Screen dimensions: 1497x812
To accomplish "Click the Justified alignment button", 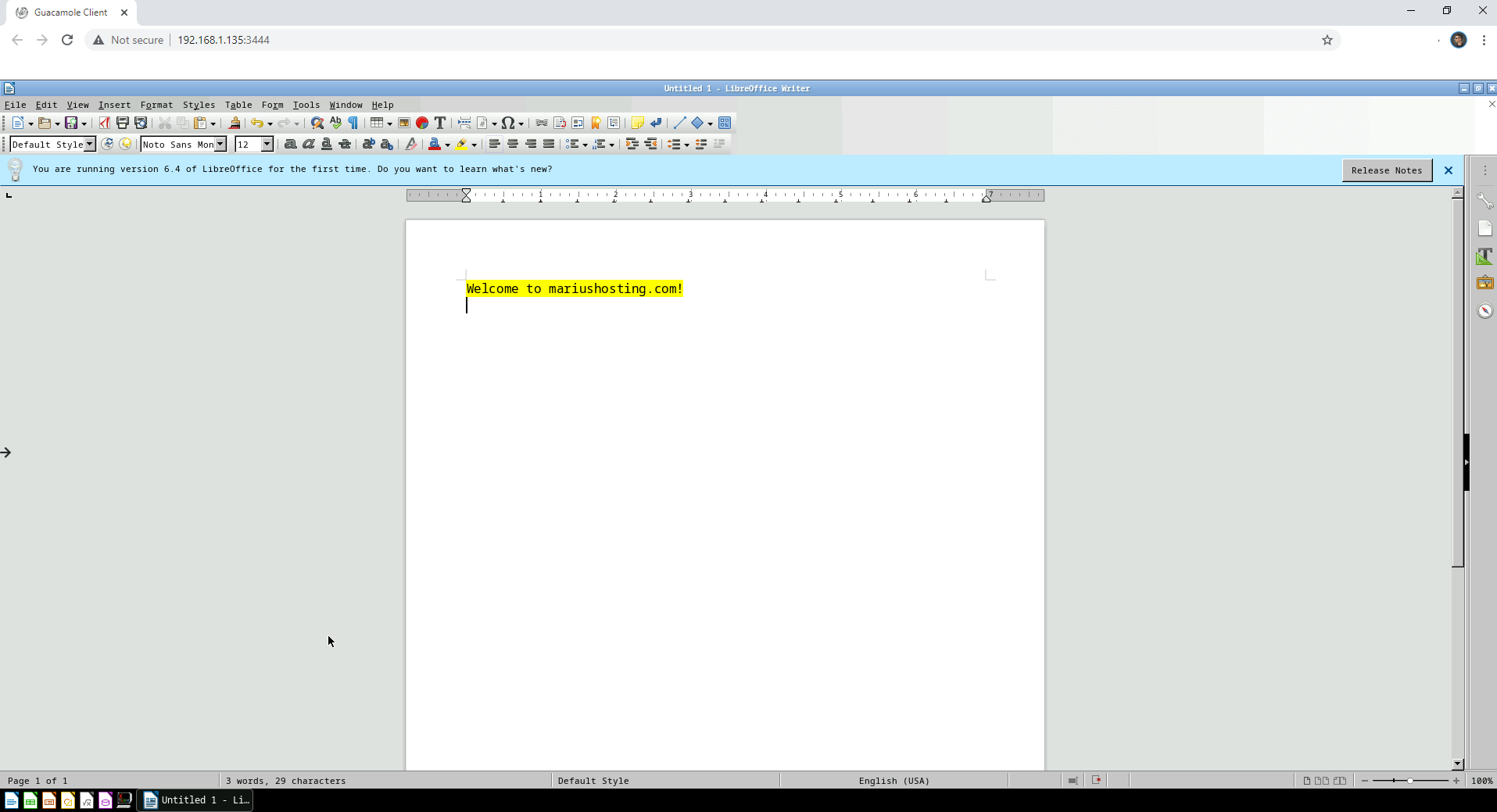I will (x=549, y=144).
